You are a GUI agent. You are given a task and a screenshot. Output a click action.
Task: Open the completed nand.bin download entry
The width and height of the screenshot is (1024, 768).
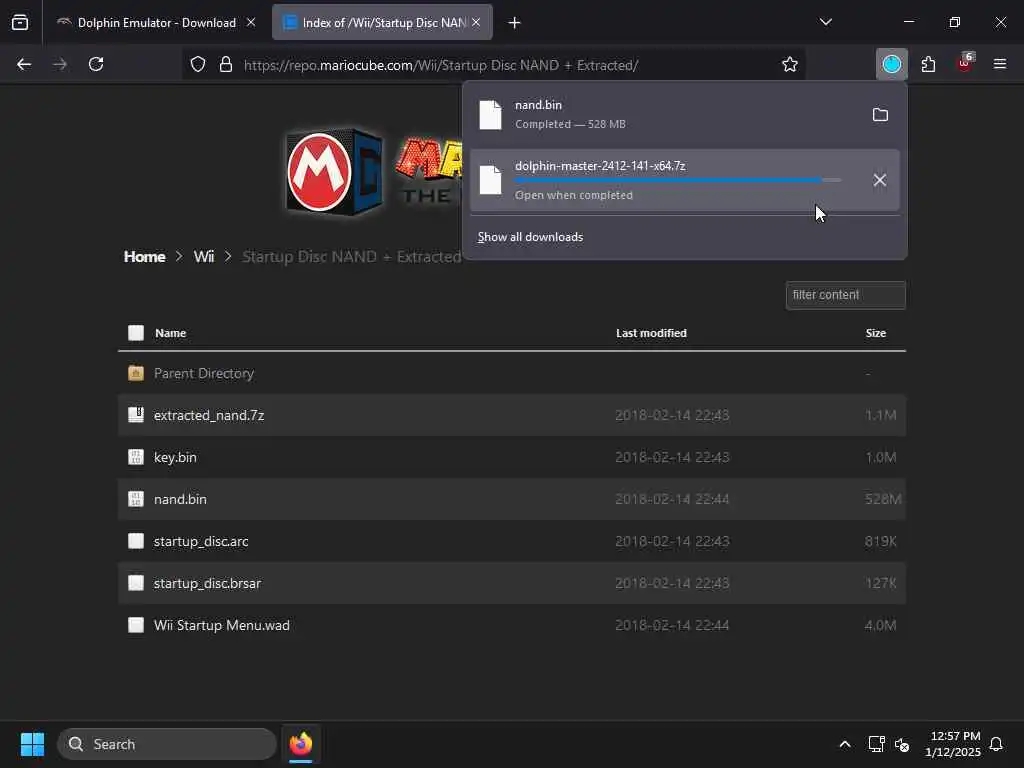coord(684,115)
